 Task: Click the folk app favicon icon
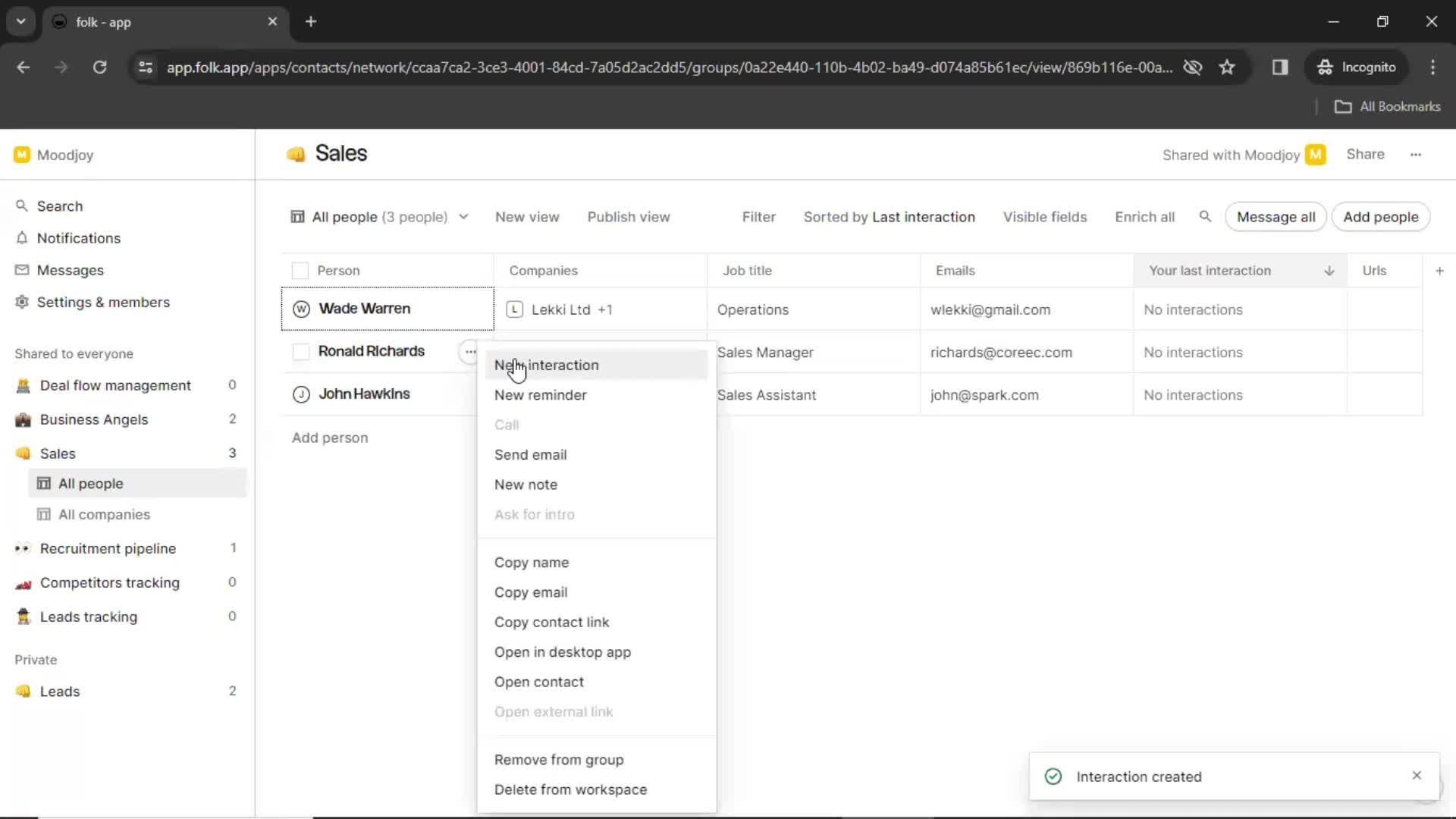tap(62, 20)
